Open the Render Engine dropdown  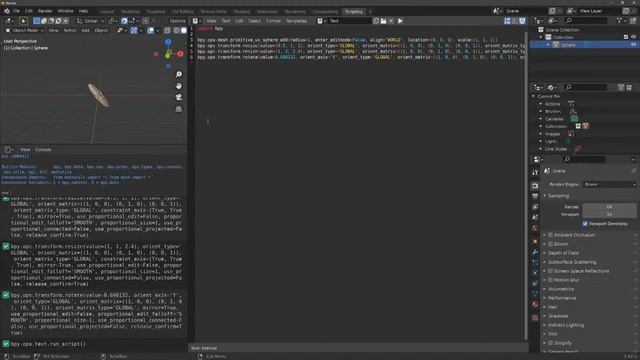tap(610, 184)
